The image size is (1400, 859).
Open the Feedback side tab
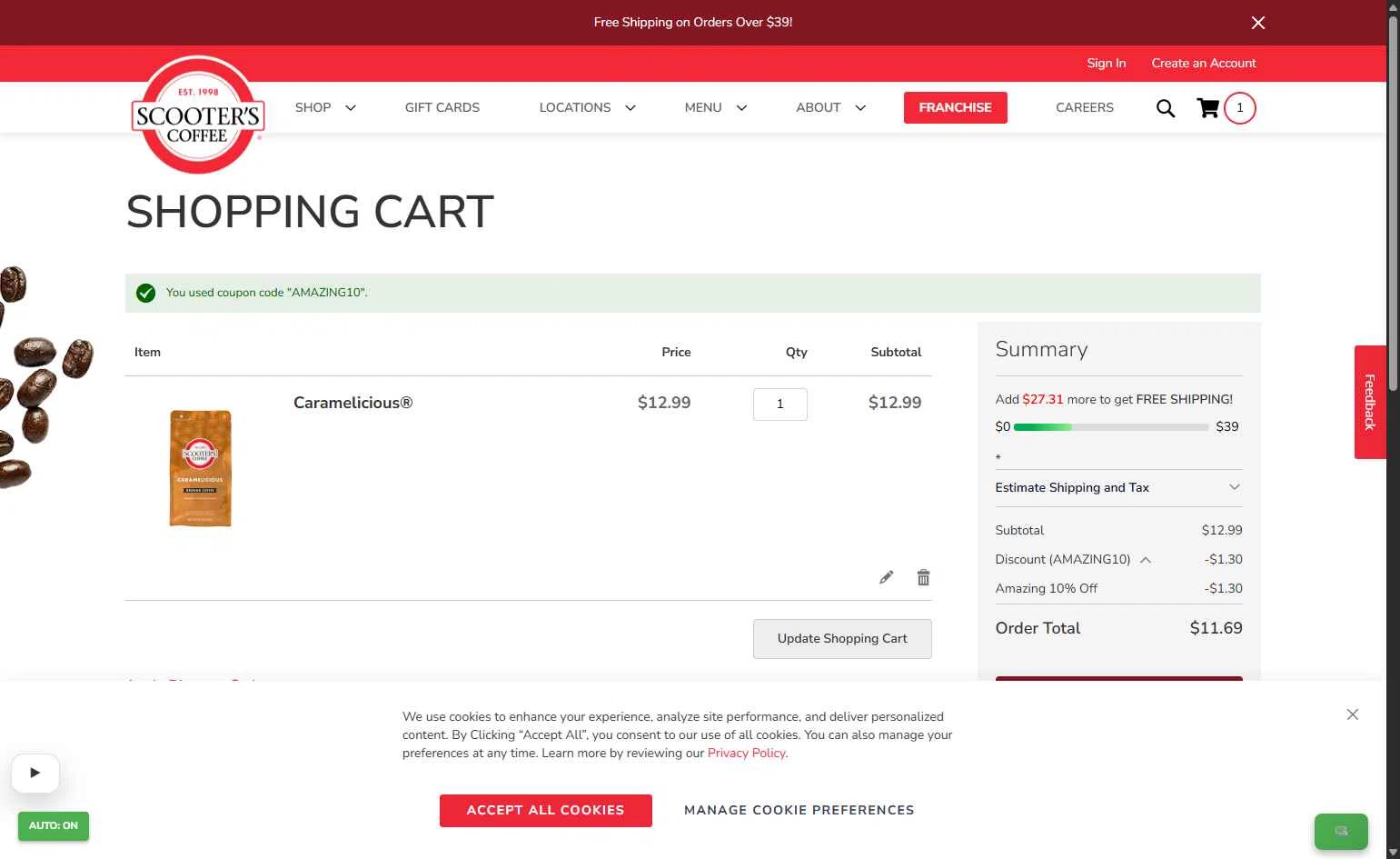tap(1370, 402)
